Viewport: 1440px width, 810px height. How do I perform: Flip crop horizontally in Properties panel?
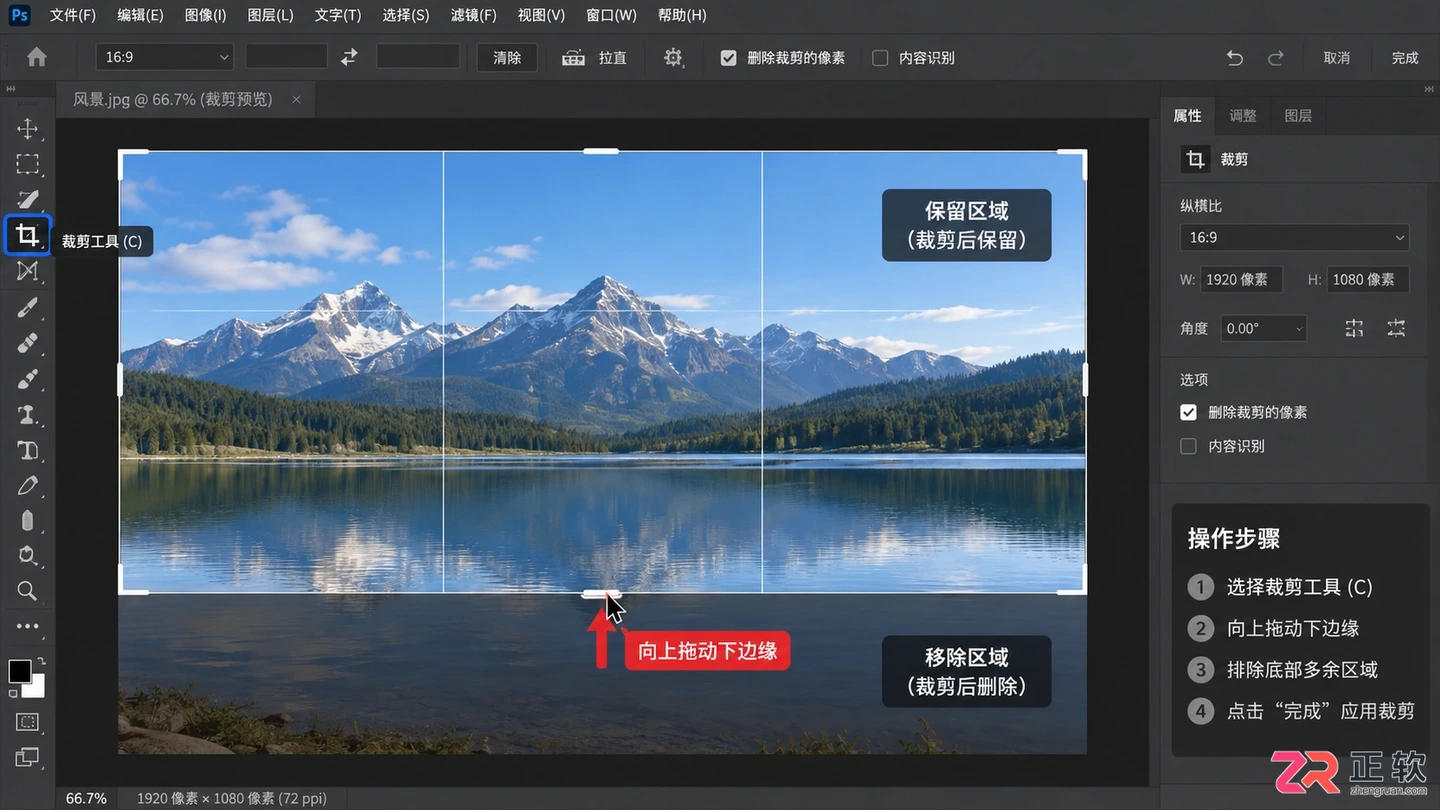pos(1354,328)
